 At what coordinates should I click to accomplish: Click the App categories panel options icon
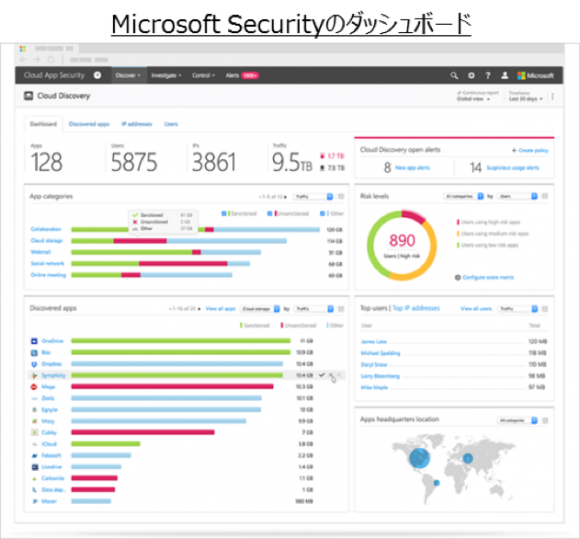coord(341,196)
